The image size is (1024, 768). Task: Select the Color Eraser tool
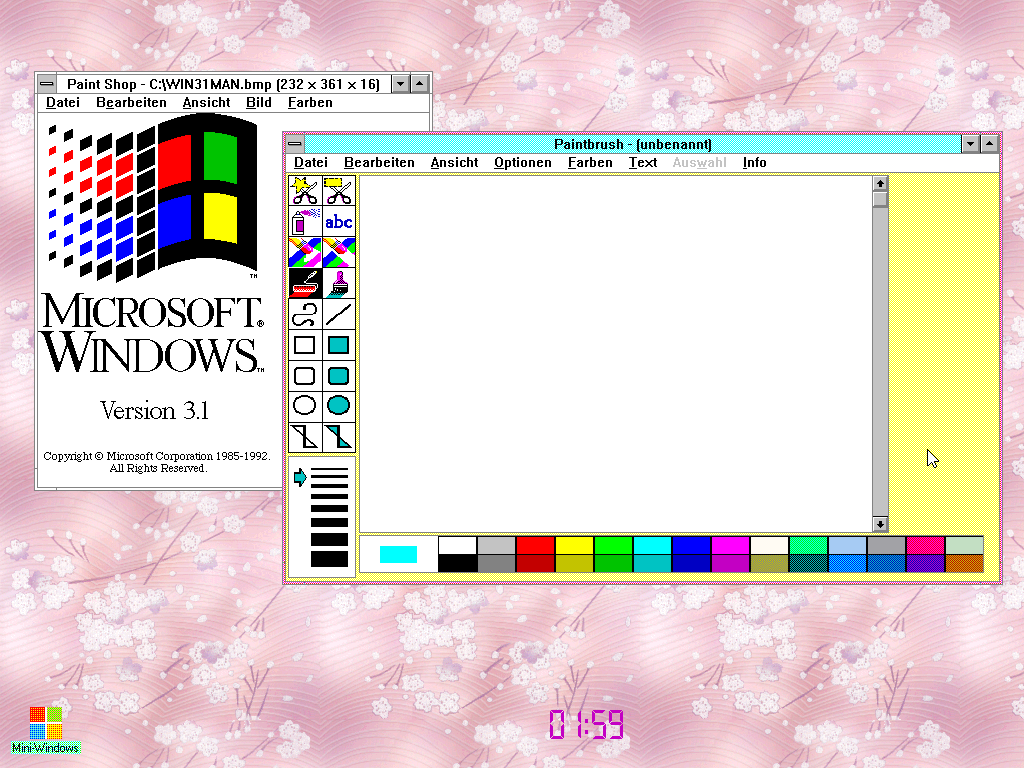305,253
